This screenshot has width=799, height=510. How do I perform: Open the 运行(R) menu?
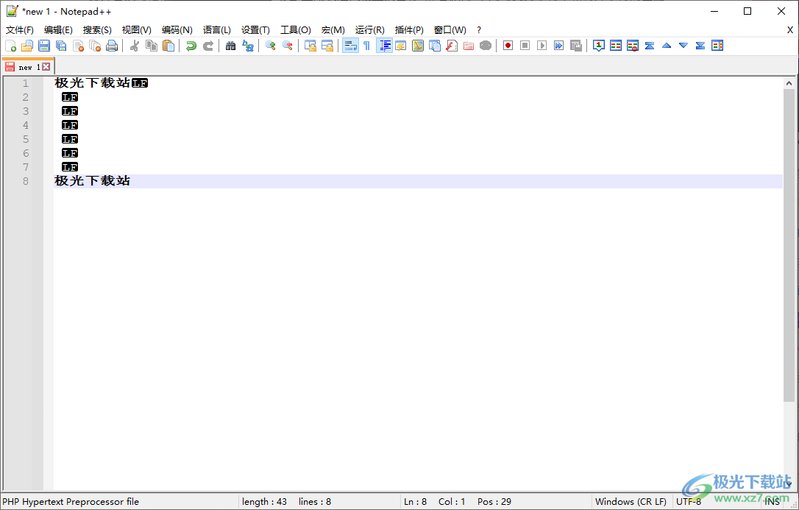(x=370, y=30)
